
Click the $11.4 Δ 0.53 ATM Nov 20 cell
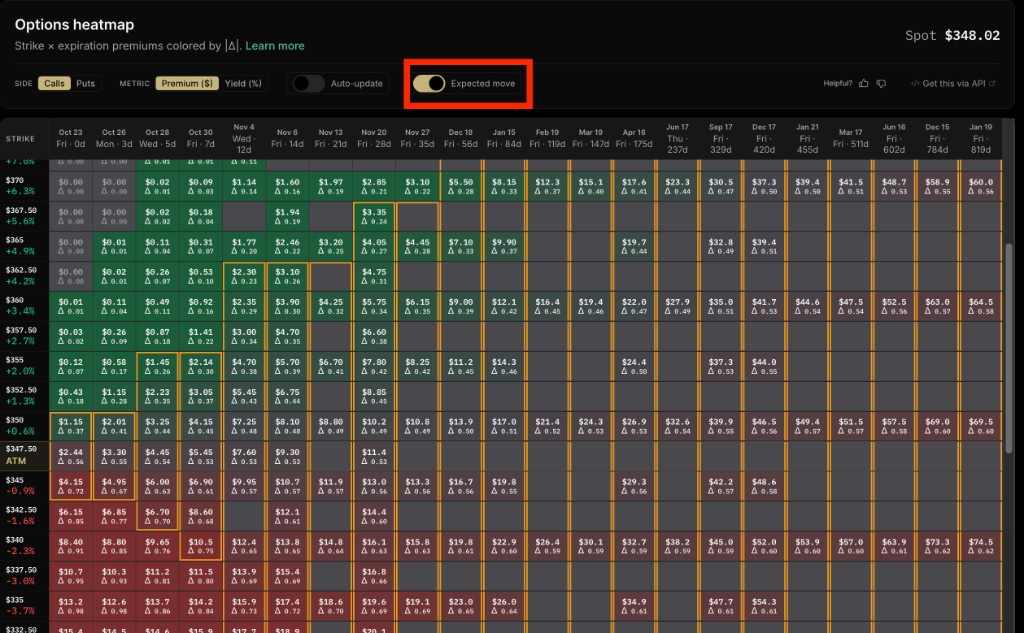point(374,456)
